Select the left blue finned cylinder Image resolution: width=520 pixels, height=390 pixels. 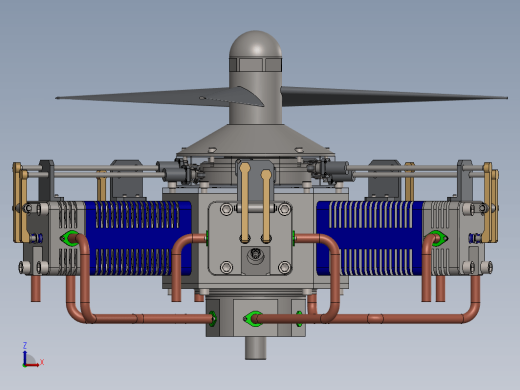pos(138,238)
